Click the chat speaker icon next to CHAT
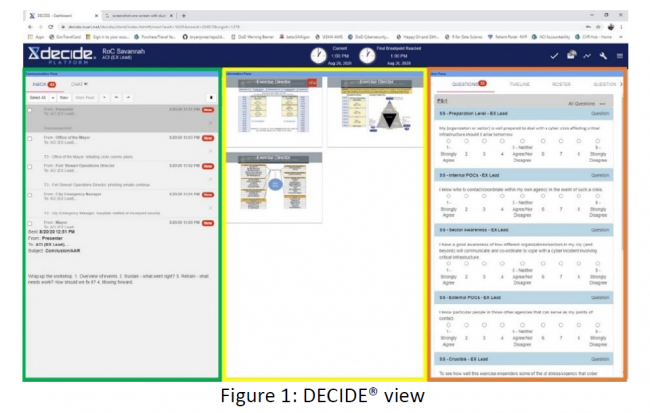650x413 pixels. coord(86,84)
